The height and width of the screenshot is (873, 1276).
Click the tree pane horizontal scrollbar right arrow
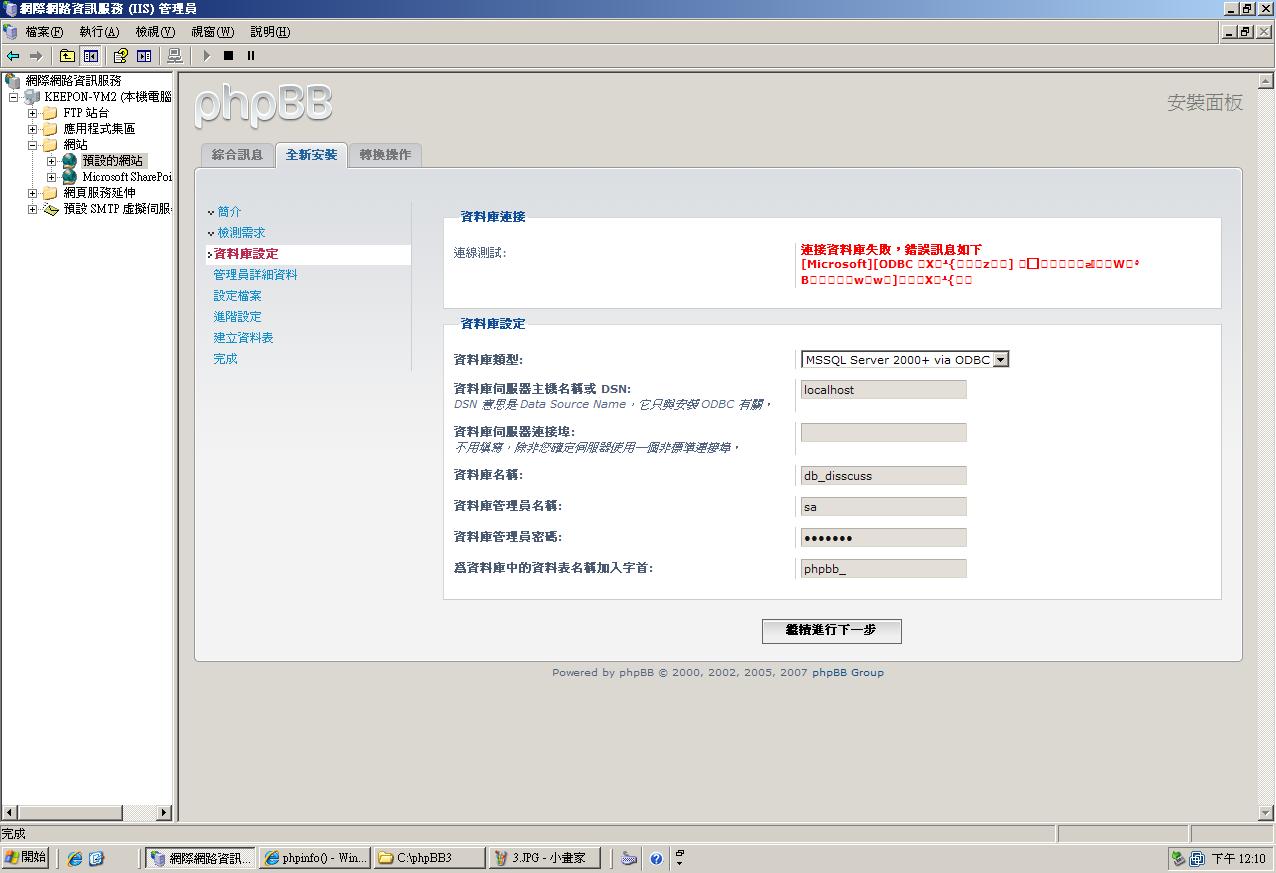165,813
